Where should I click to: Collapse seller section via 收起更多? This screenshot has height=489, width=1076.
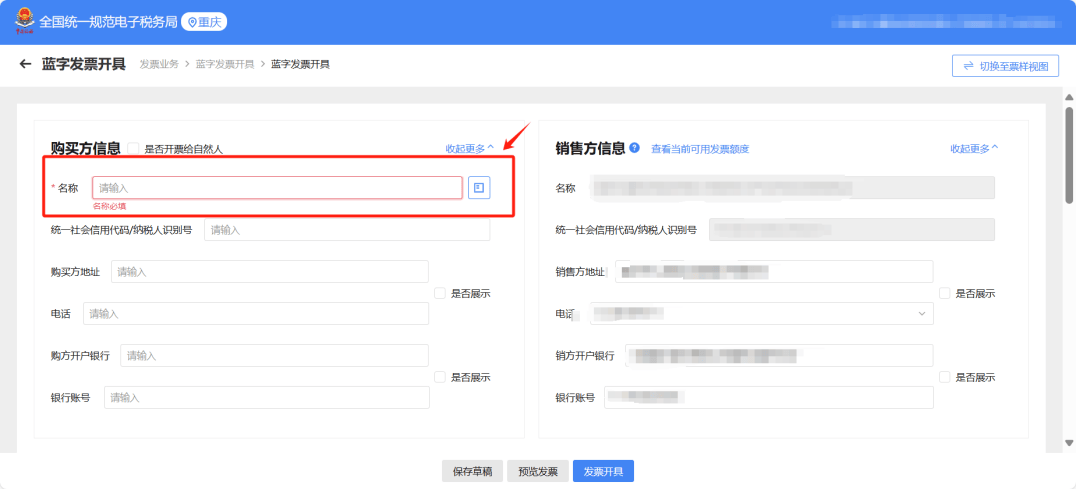click(x=974, y=149)
